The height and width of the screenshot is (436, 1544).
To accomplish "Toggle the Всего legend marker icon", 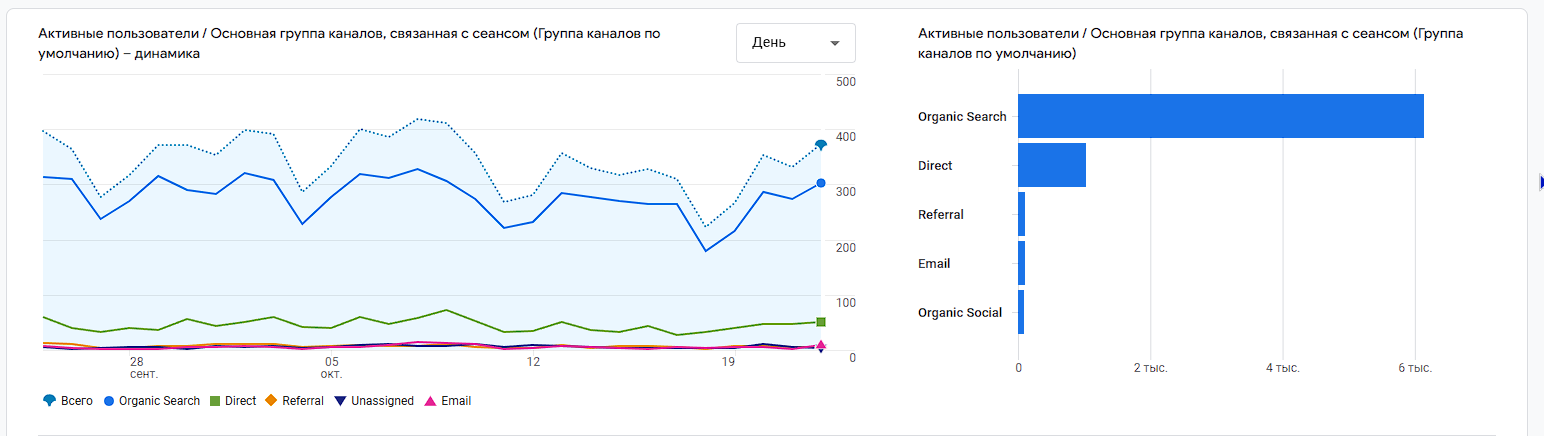I will tap(49, 401).
